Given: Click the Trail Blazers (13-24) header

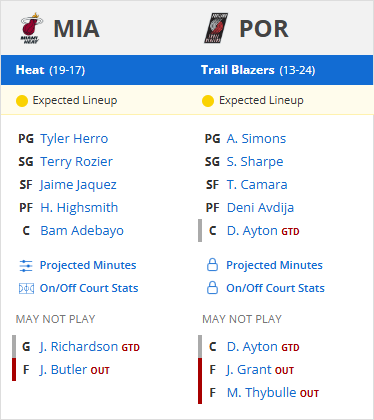Looking at the screenshot, I should pos(258,70).
